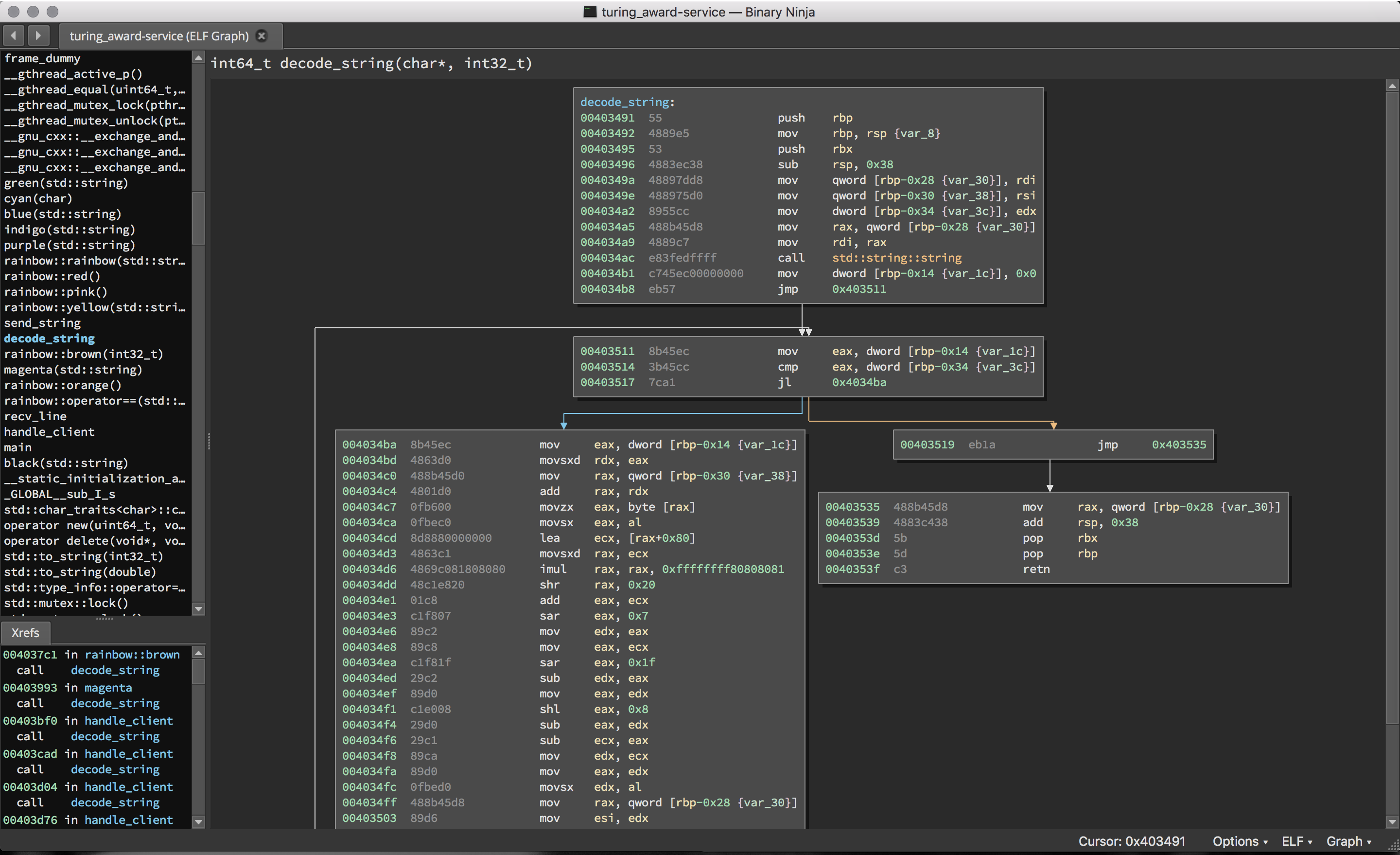Open the ELF view dropdown

tap(1296, 841)
